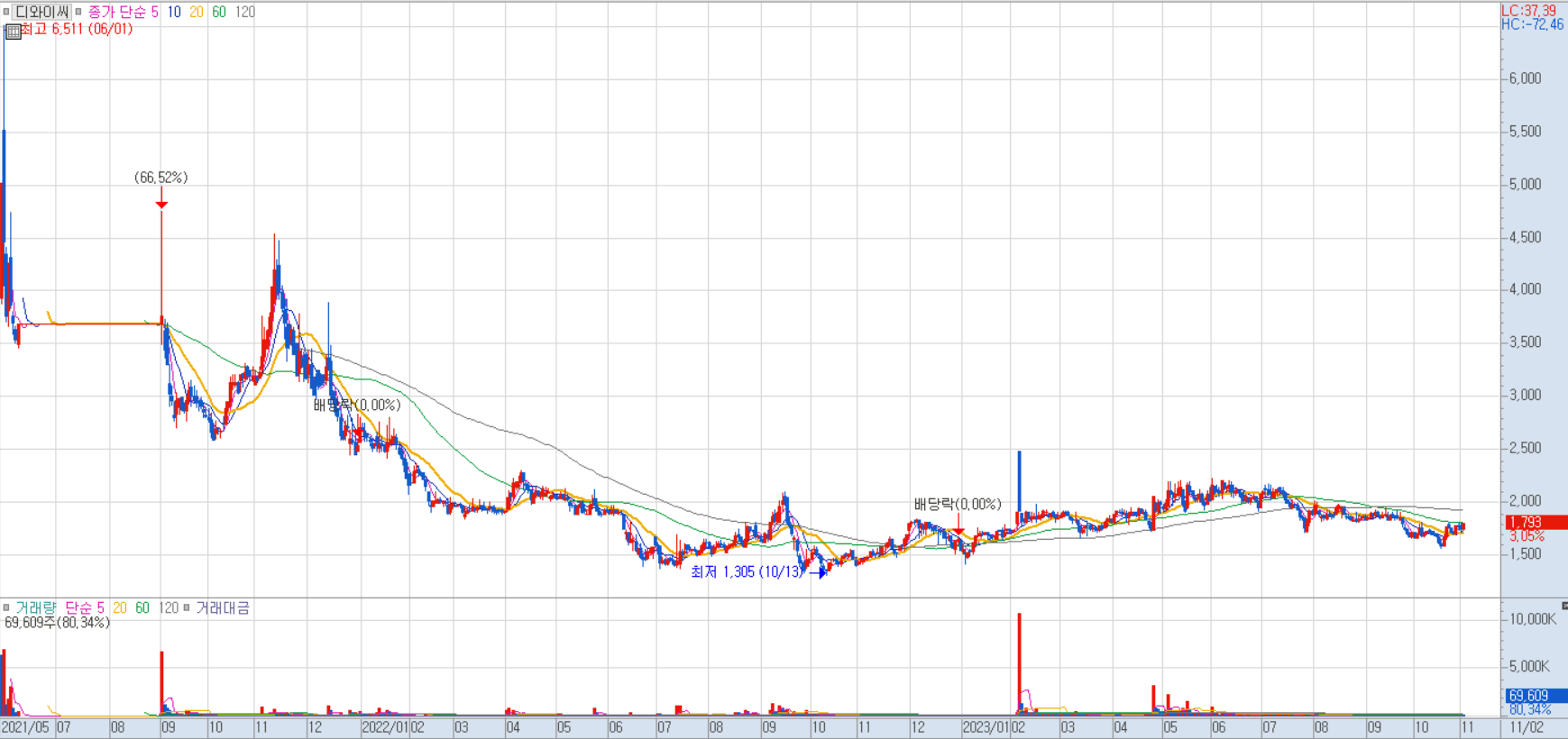Click the 2,500 price axis label
The width and height of the screenshot is (1568, 739).
(x=1525, y=448)
